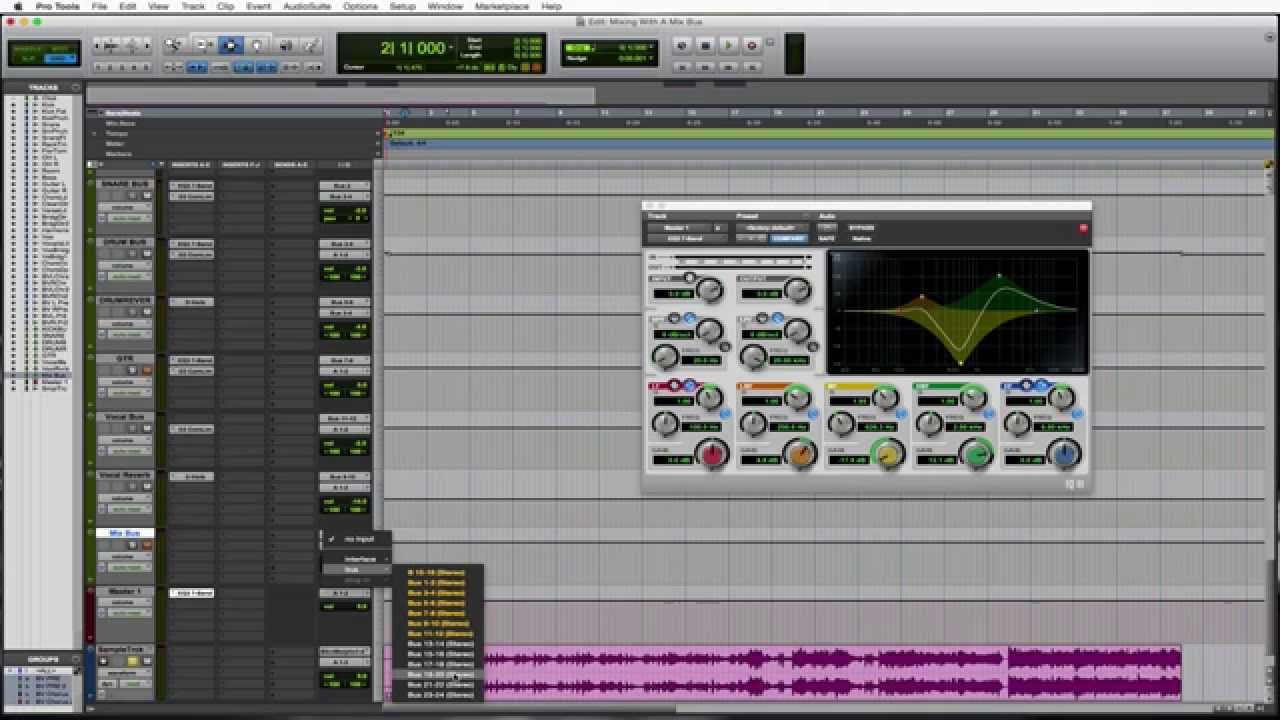Image resolution: width=1280 pixels, height=720 pixels.
Task: Open D-Verb insert on DRUMREVER track
Action: [191, 301]
